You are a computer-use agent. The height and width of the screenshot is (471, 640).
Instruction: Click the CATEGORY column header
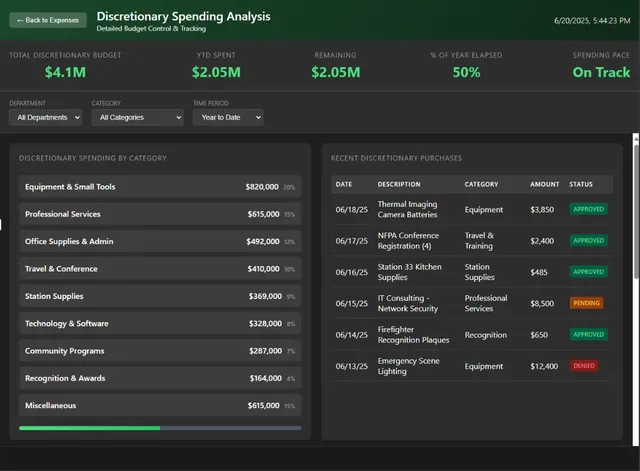pos(481,184)
